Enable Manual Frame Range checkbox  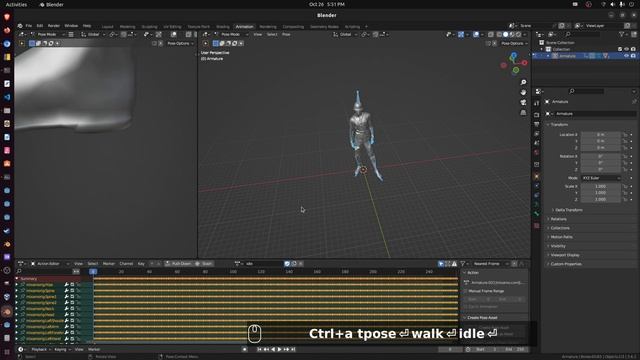tap(466, 291)
